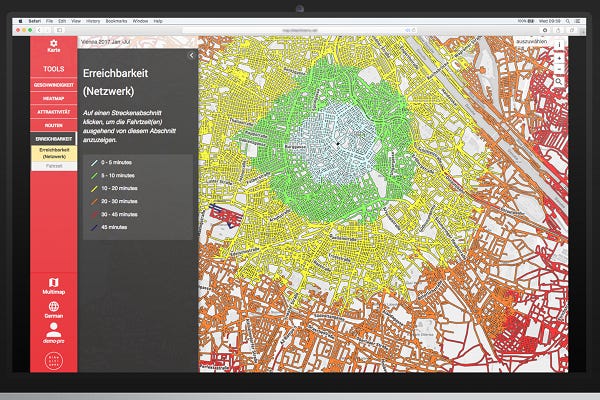Screen dimensions: 600x400
Task: Open the Window menu
Action: coord(140,21)
